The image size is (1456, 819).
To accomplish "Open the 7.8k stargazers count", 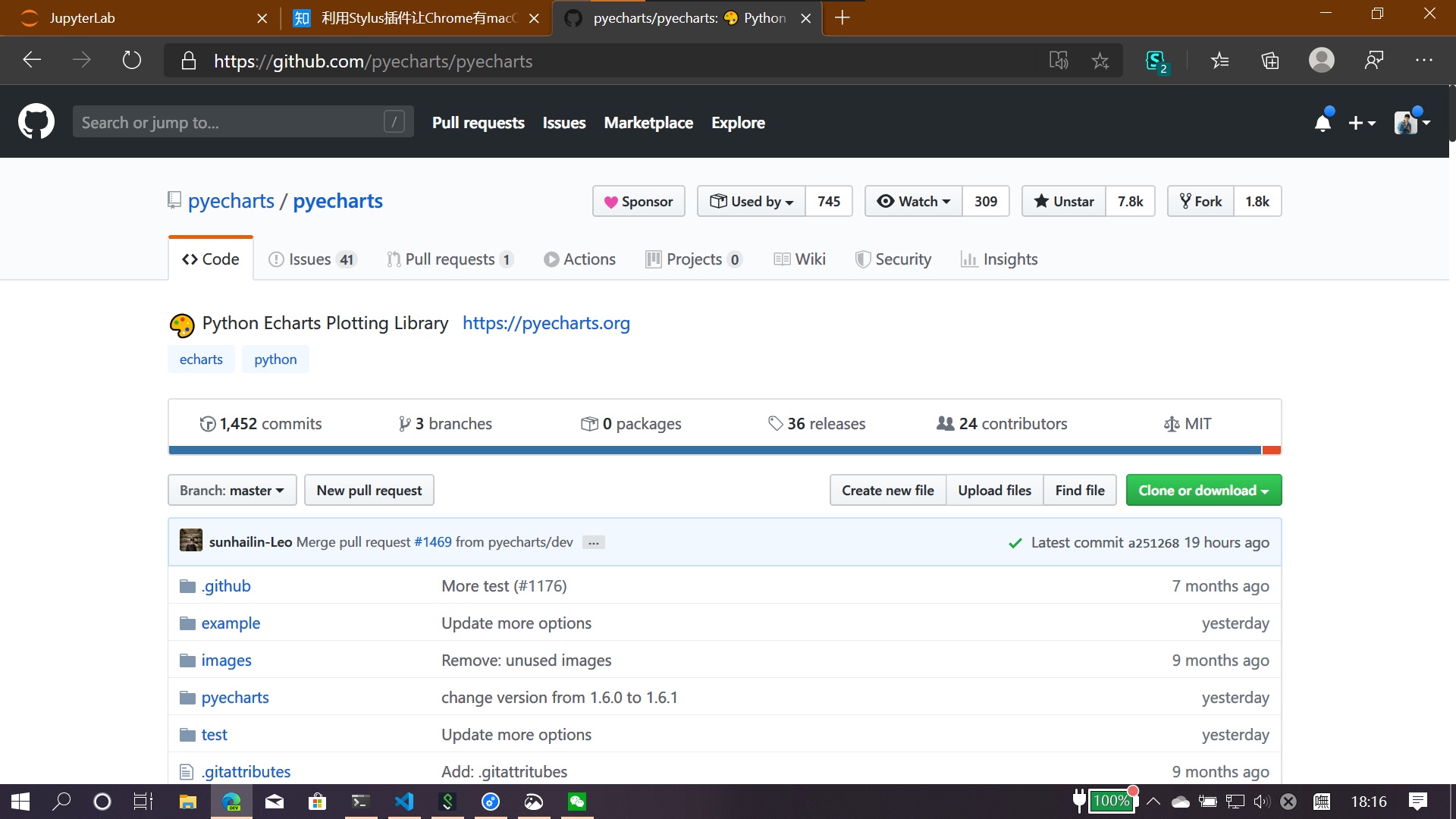I will [1130, 201].
